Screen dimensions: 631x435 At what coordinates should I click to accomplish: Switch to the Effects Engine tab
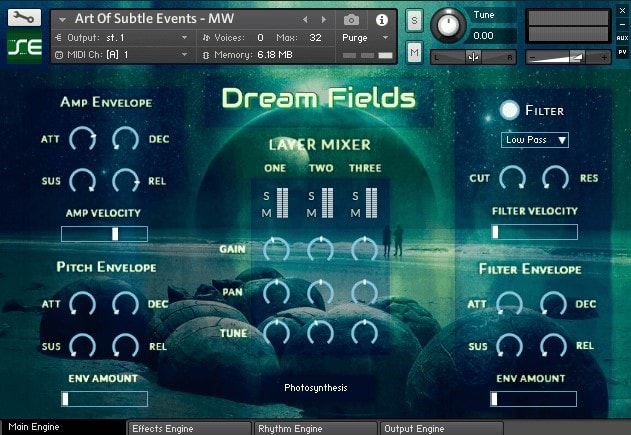click(x=188, y=428)
